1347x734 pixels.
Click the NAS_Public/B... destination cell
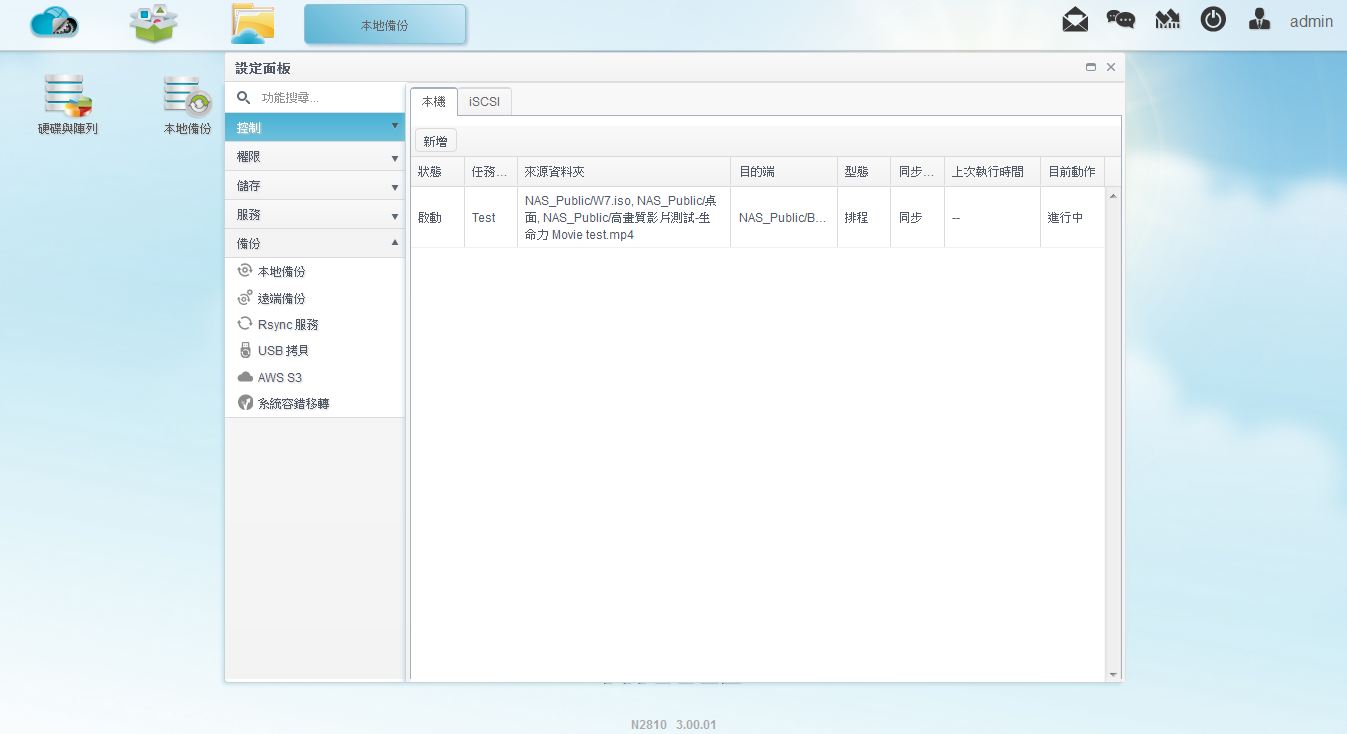(784, 217)
